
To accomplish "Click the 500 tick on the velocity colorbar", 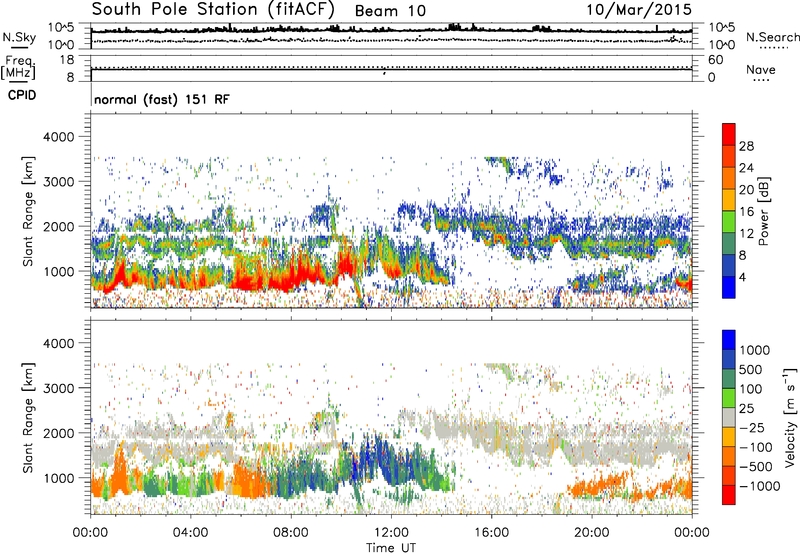I will [x=752, y=369].
